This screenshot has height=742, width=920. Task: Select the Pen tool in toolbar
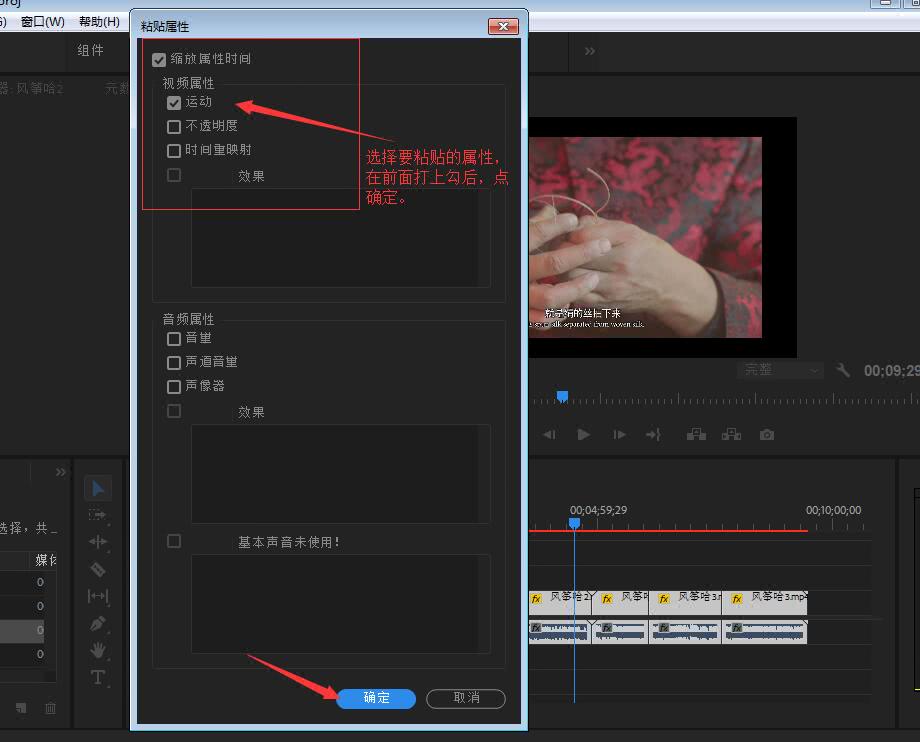pos(98,623)
